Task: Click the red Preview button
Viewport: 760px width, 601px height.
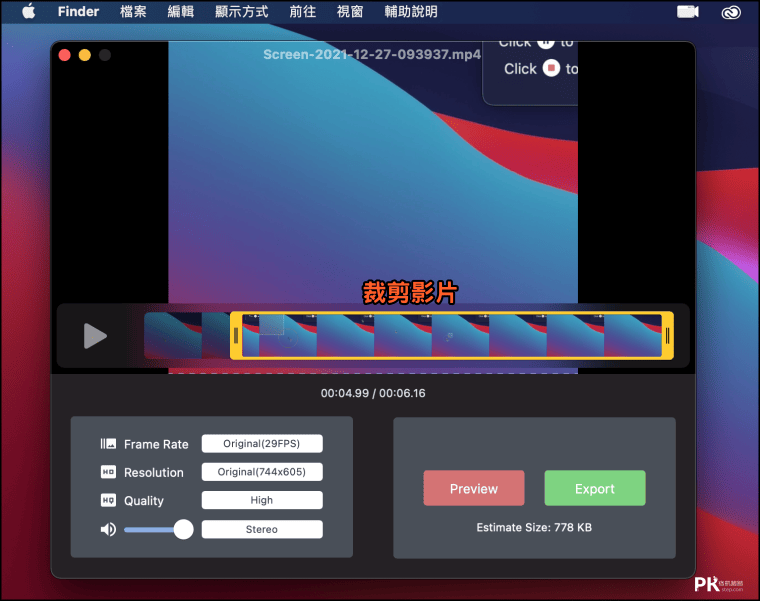Action: tap(474, 488)
